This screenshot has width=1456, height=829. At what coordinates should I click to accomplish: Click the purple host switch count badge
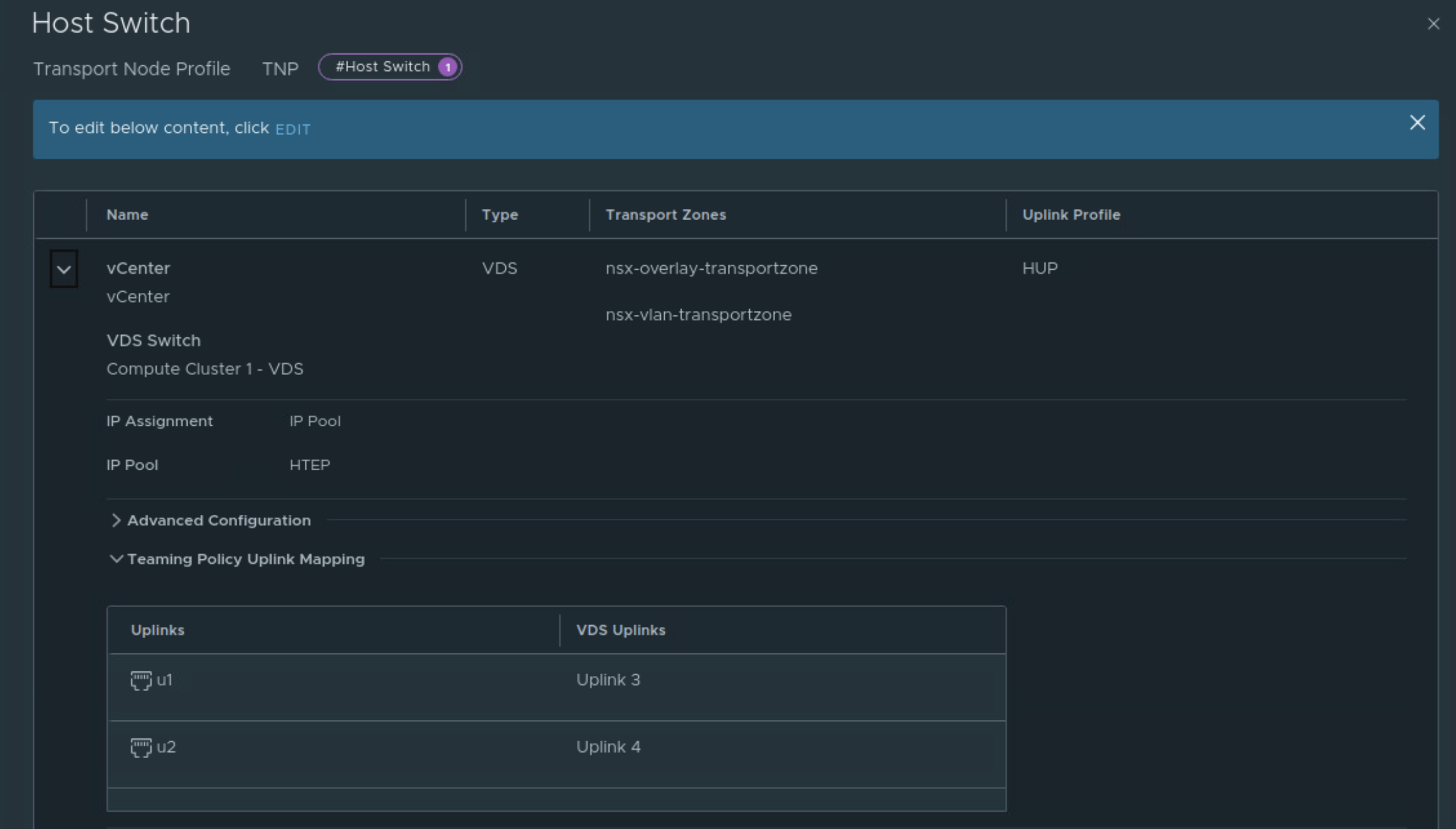point(448,67)
